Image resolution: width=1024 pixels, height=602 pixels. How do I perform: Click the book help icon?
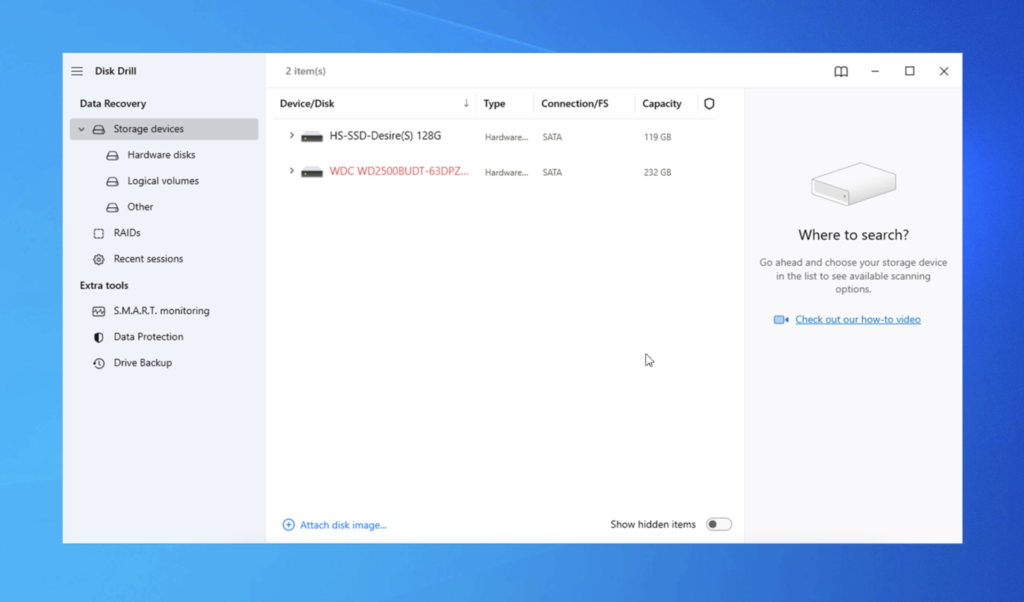click(x=841, y=72)
